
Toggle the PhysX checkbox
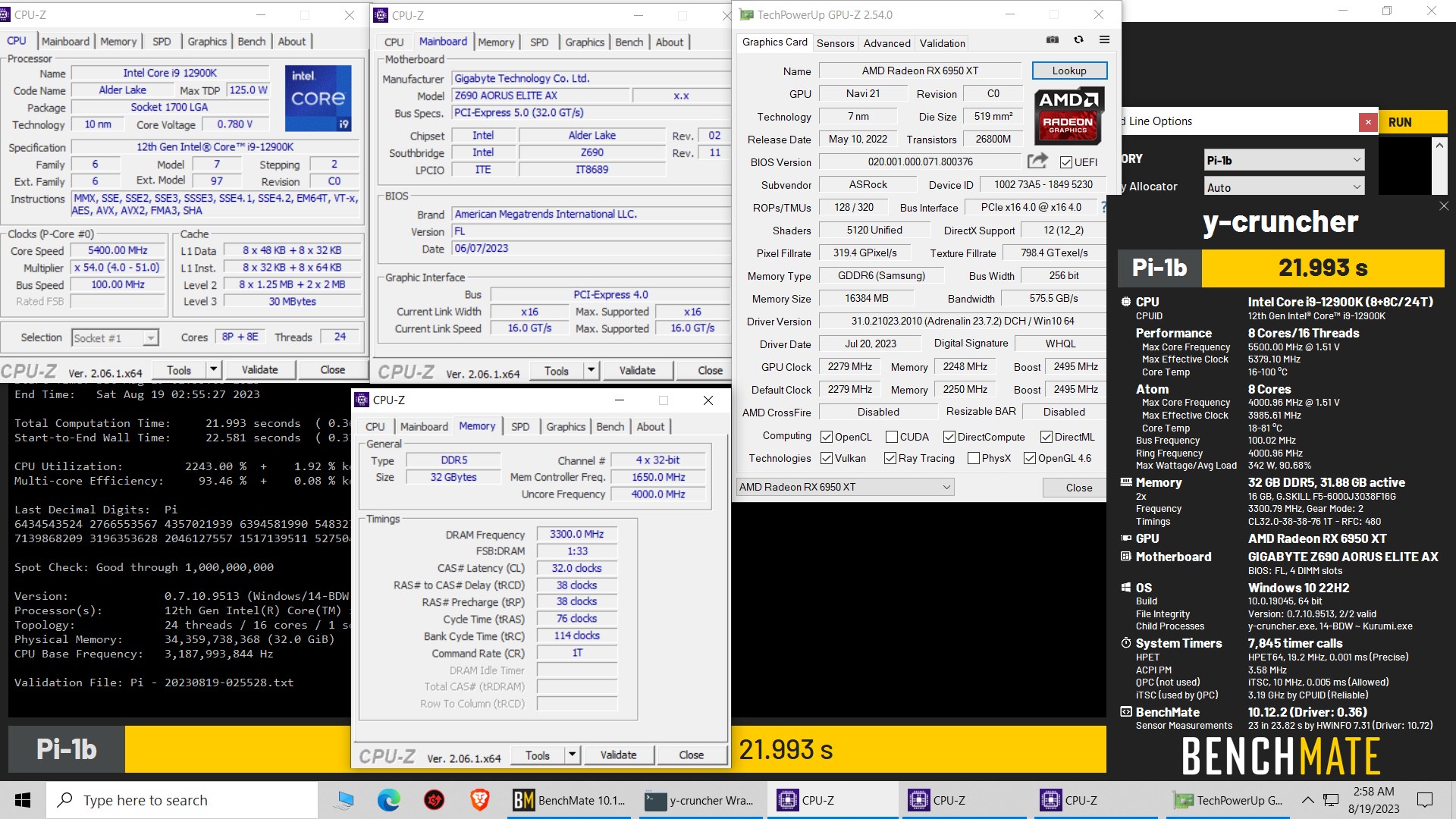click(x=974, y=458)
